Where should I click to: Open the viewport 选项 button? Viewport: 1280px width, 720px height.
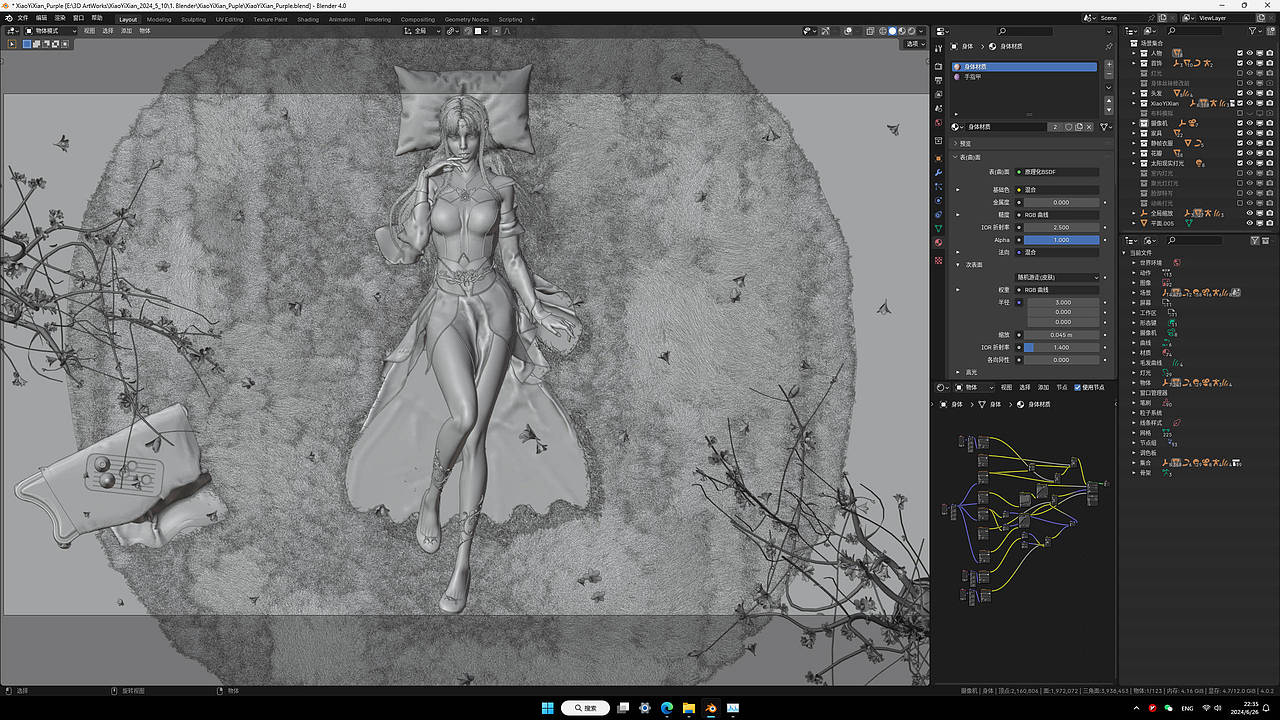[x=914, y=44]
